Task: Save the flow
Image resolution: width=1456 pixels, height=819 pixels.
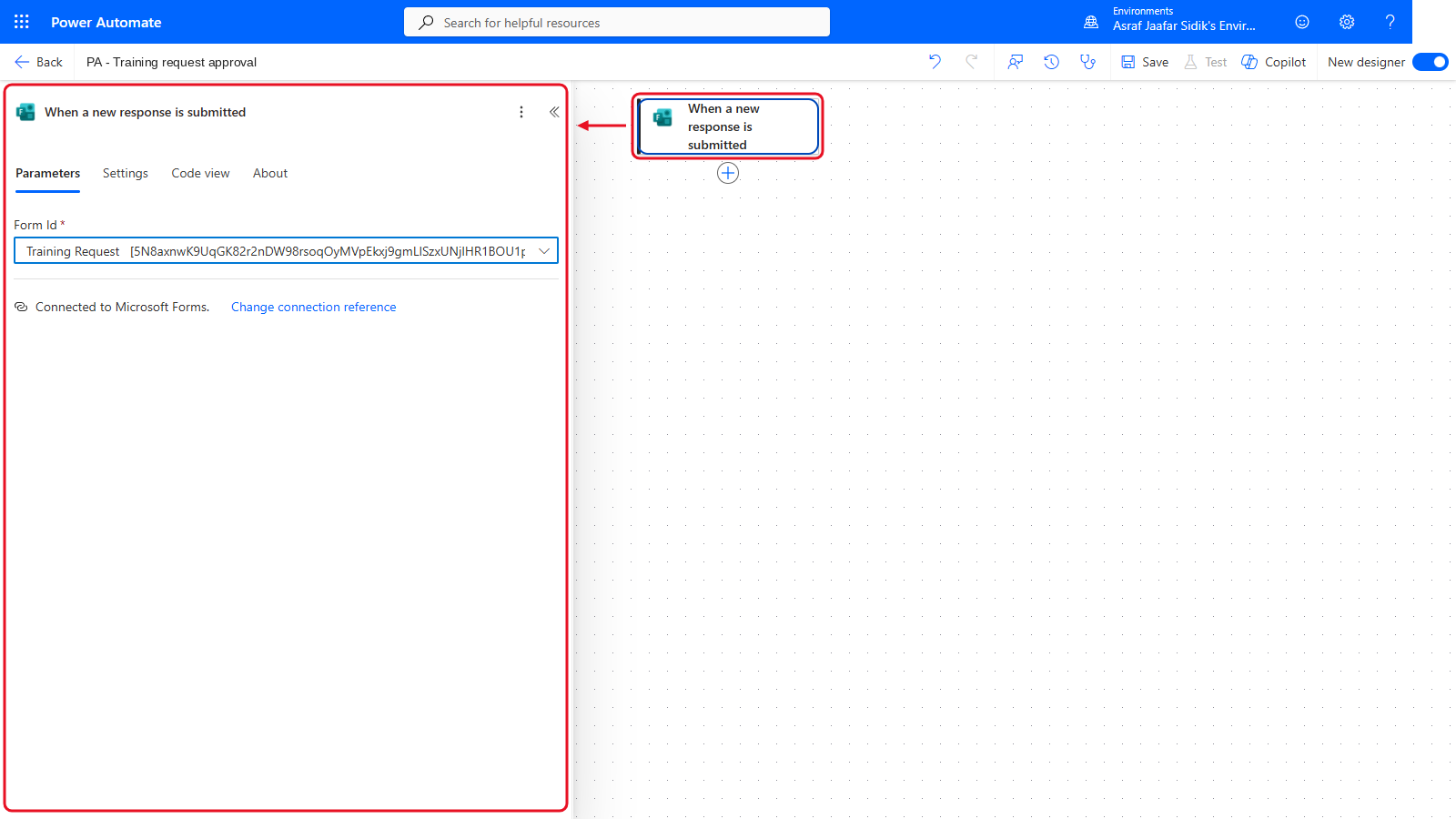Action: pos(1145,62)
